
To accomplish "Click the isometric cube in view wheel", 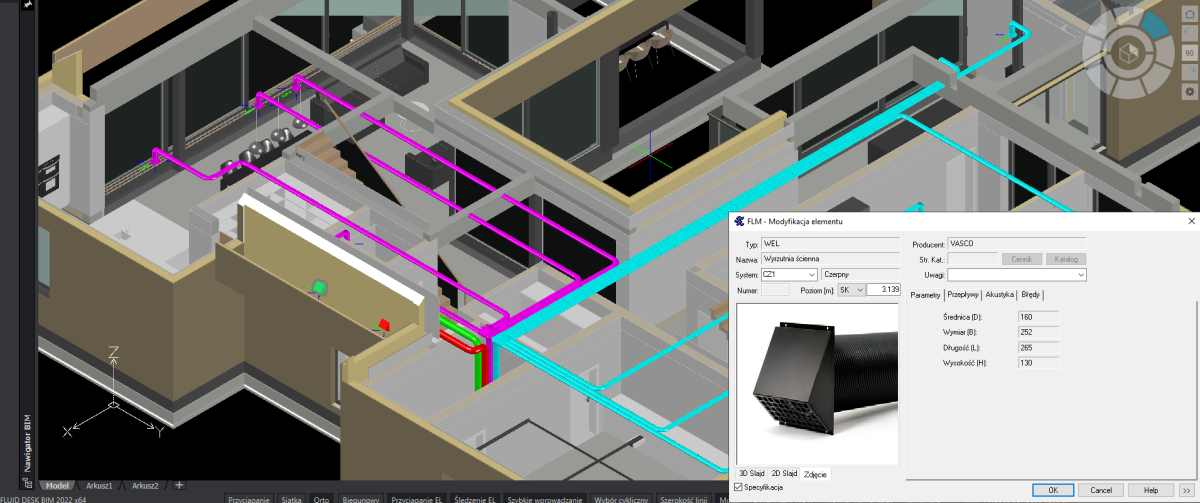I will [x=1128, y=50].
